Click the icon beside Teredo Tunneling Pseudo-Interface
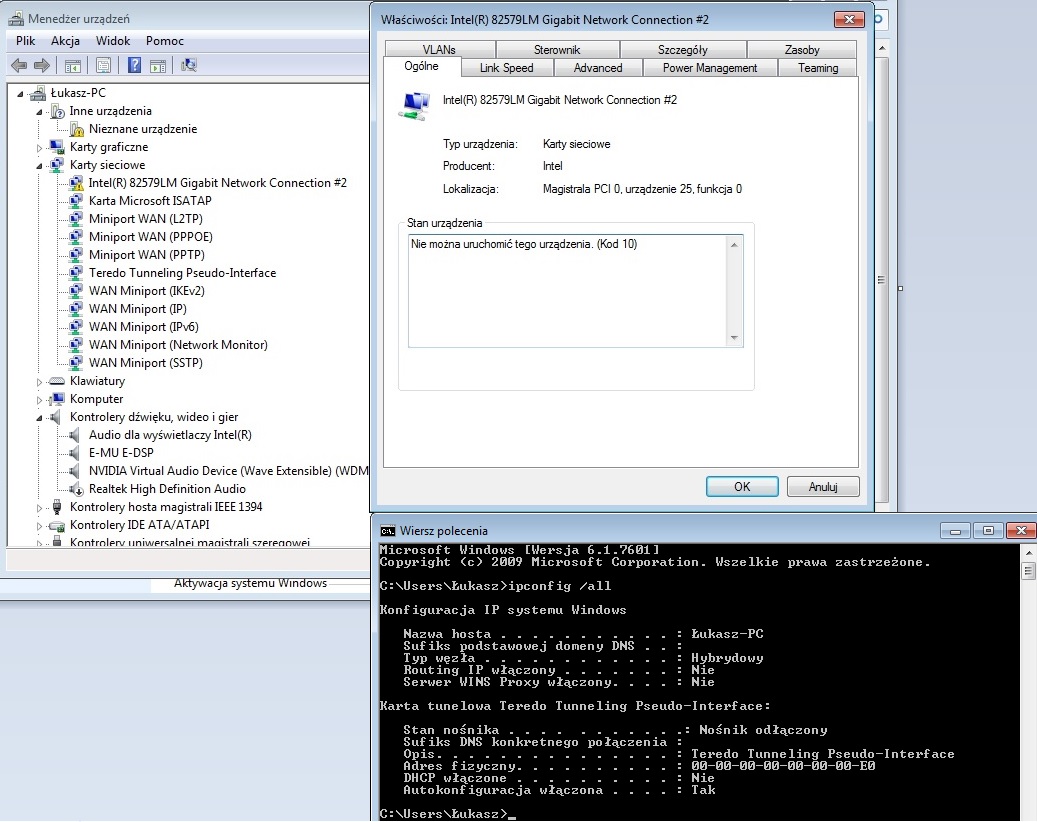Screen dimensions: 1037x822 coord(77,273)
